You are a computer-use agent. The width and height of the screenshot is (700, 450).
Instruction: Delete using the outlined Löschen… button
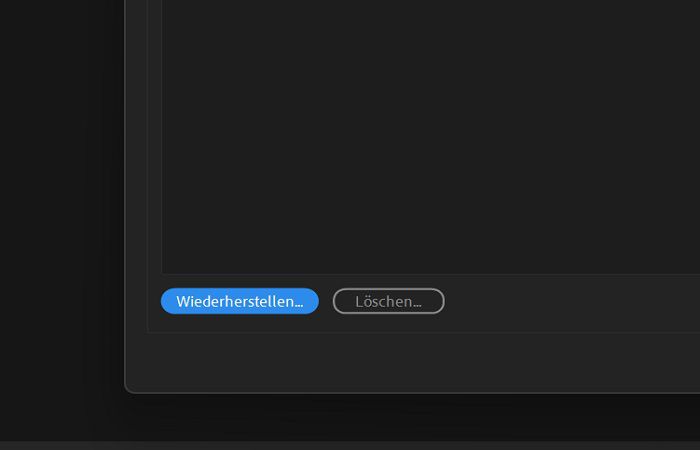388,301
